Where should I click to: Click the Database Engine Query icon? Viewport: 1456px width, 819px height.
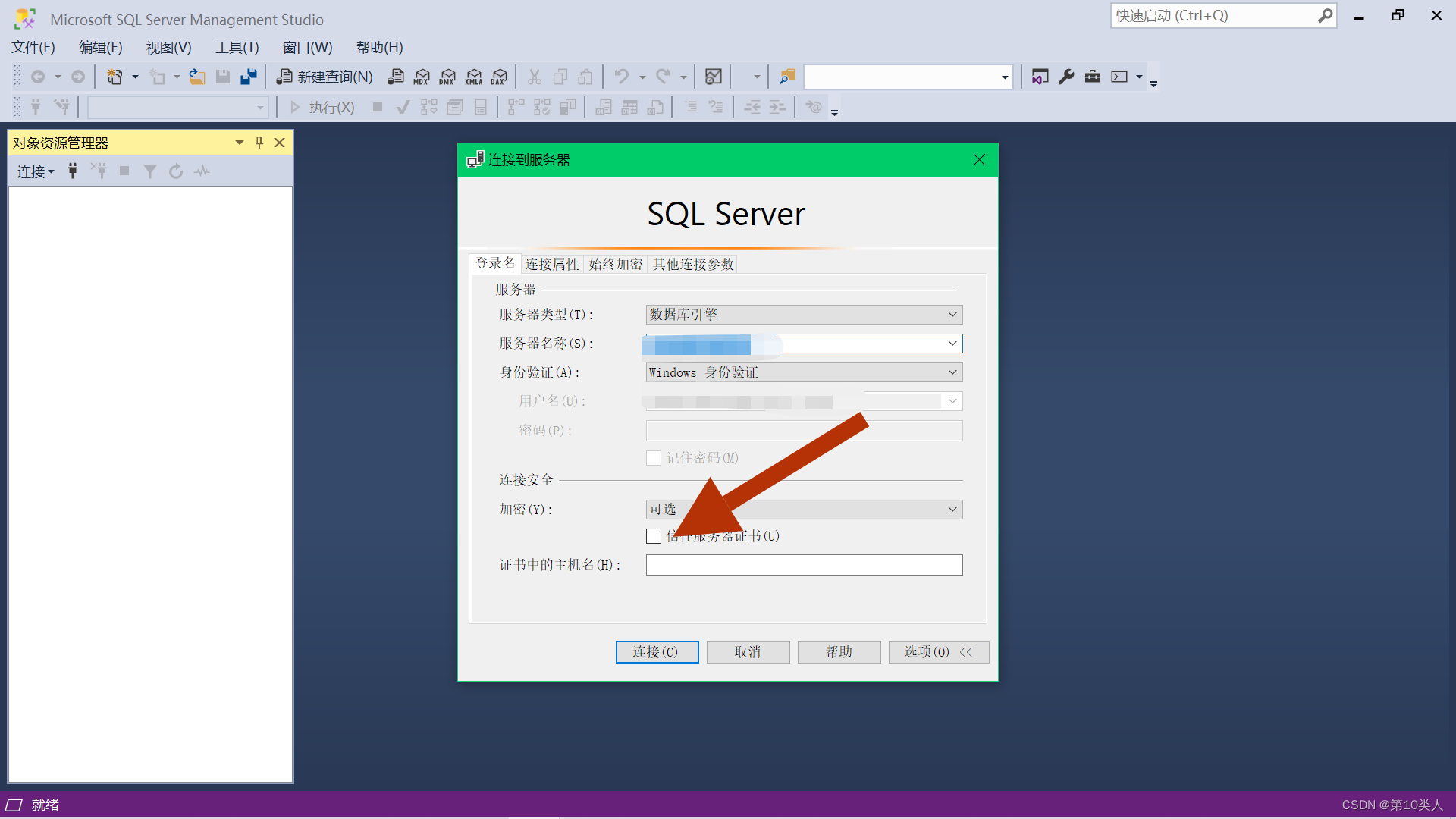point(396,77)
